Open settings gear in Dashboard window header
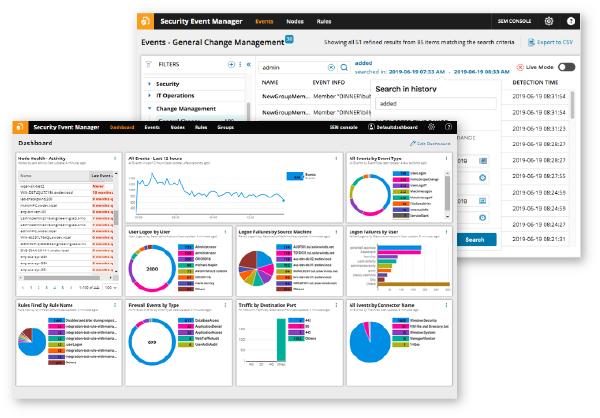 (x=431, y=127)
